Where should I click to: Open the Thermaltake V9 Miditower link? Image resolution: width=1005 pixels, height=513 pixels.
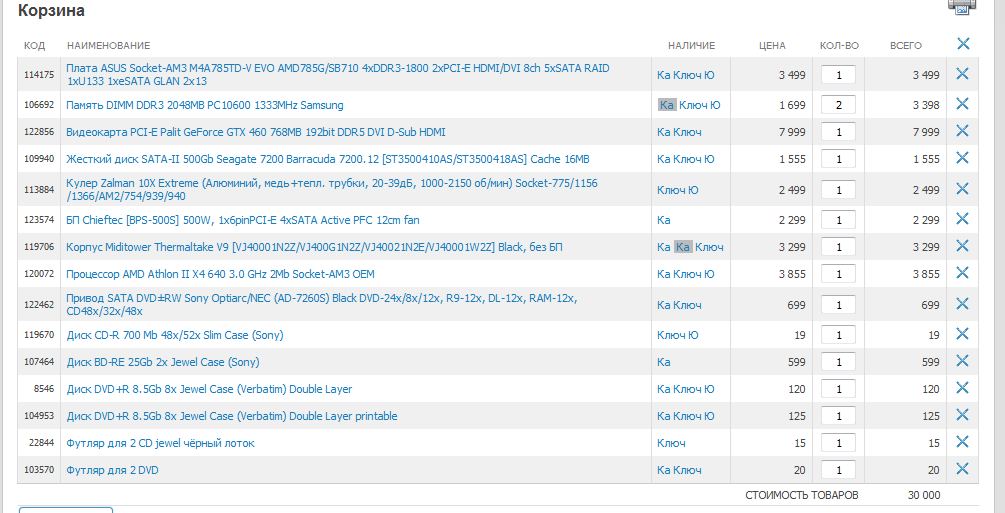(314, 247)
